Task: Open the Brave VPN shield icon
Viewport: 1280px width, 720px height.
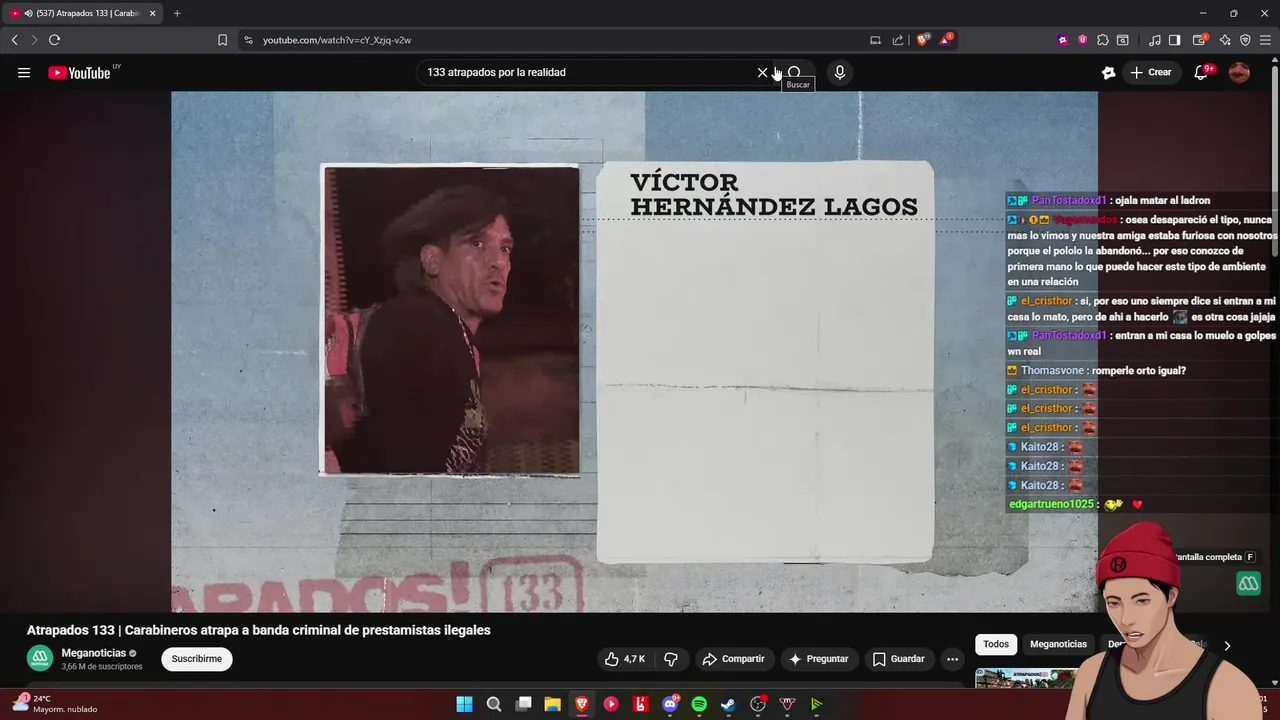Action: [1245, 40]
